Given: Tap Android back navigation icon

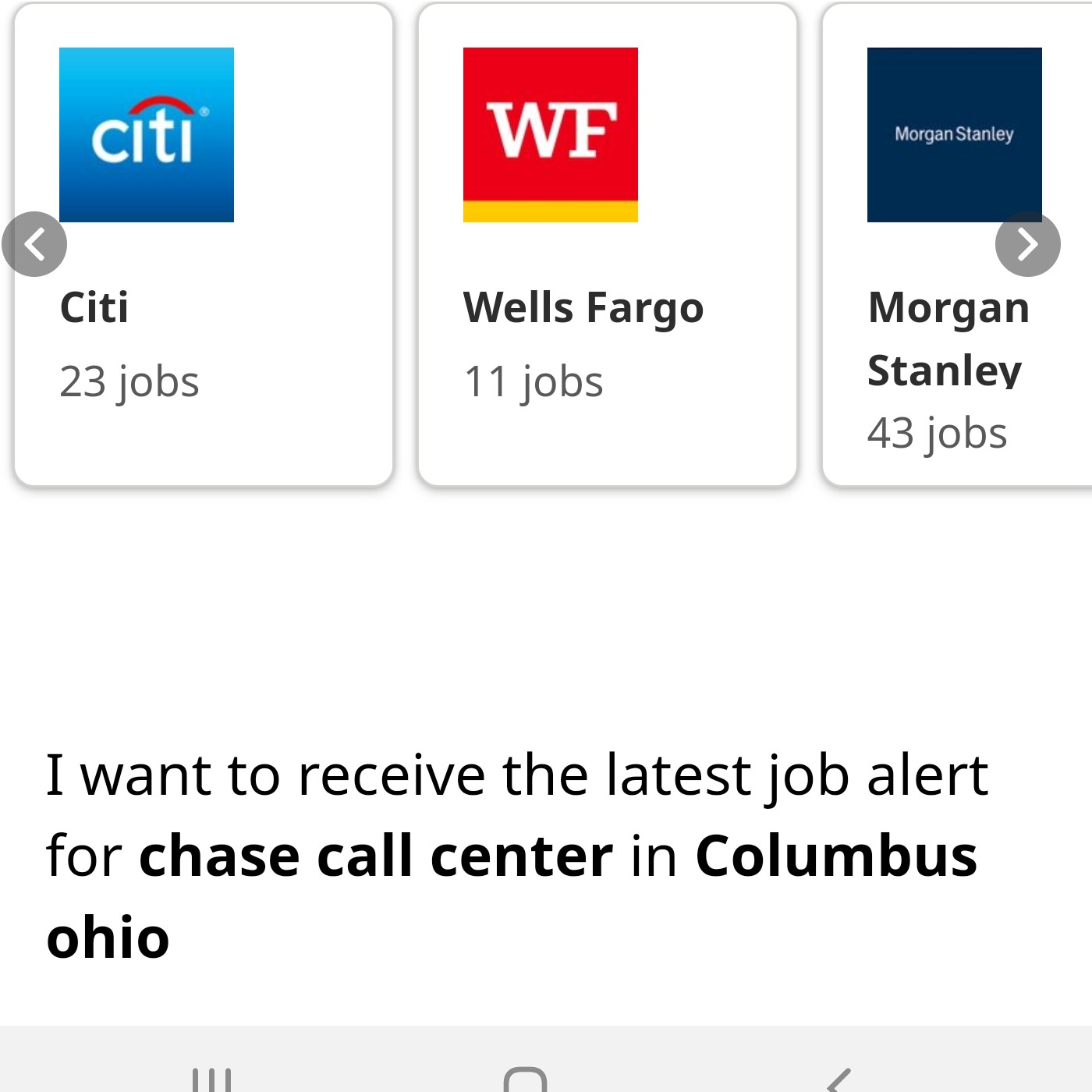Looking at the screenshot, I should (x=839, y=1080).
